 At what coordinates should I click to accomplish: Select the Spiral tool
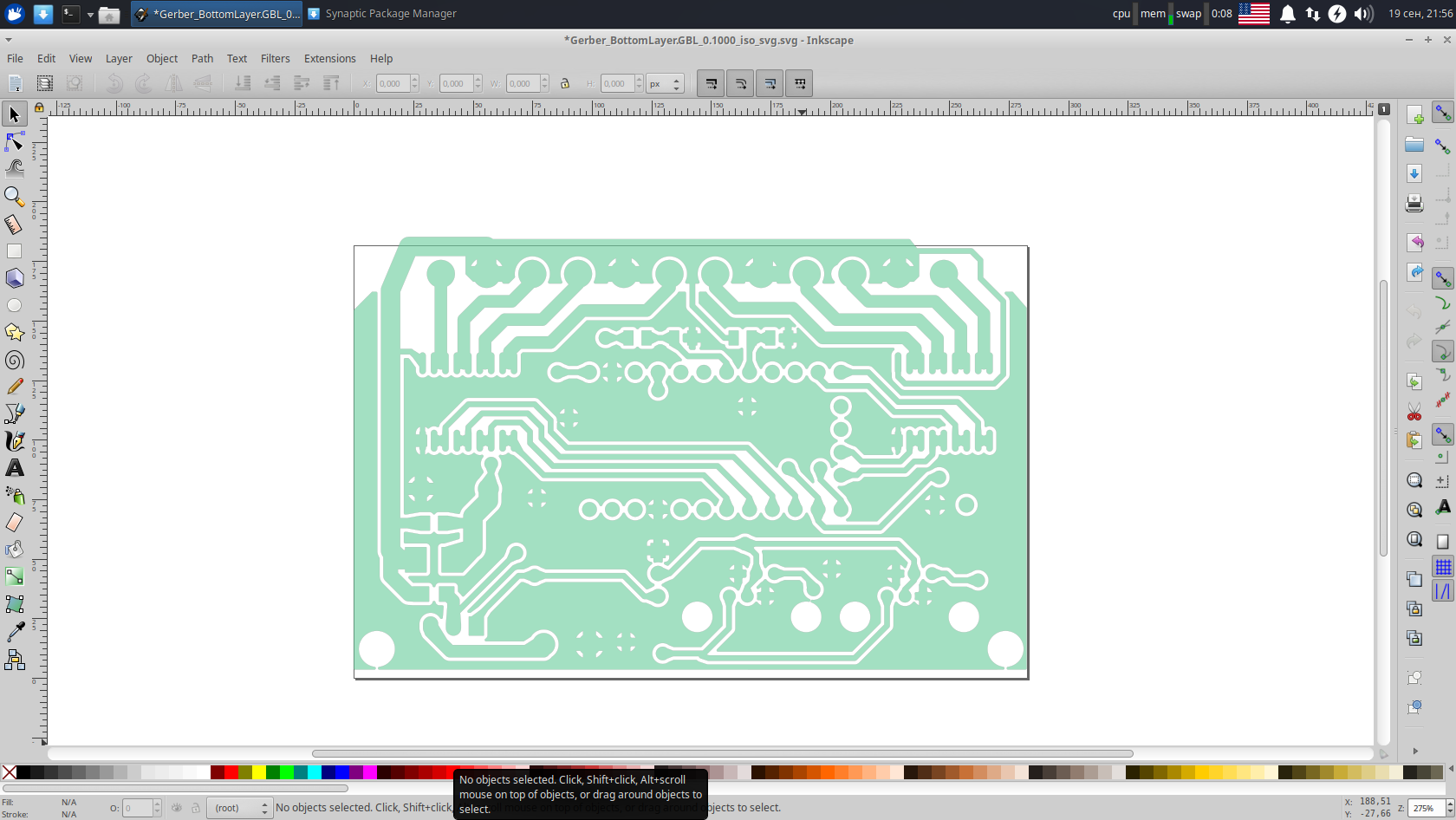pyautogui.click(x=15, y=360)
